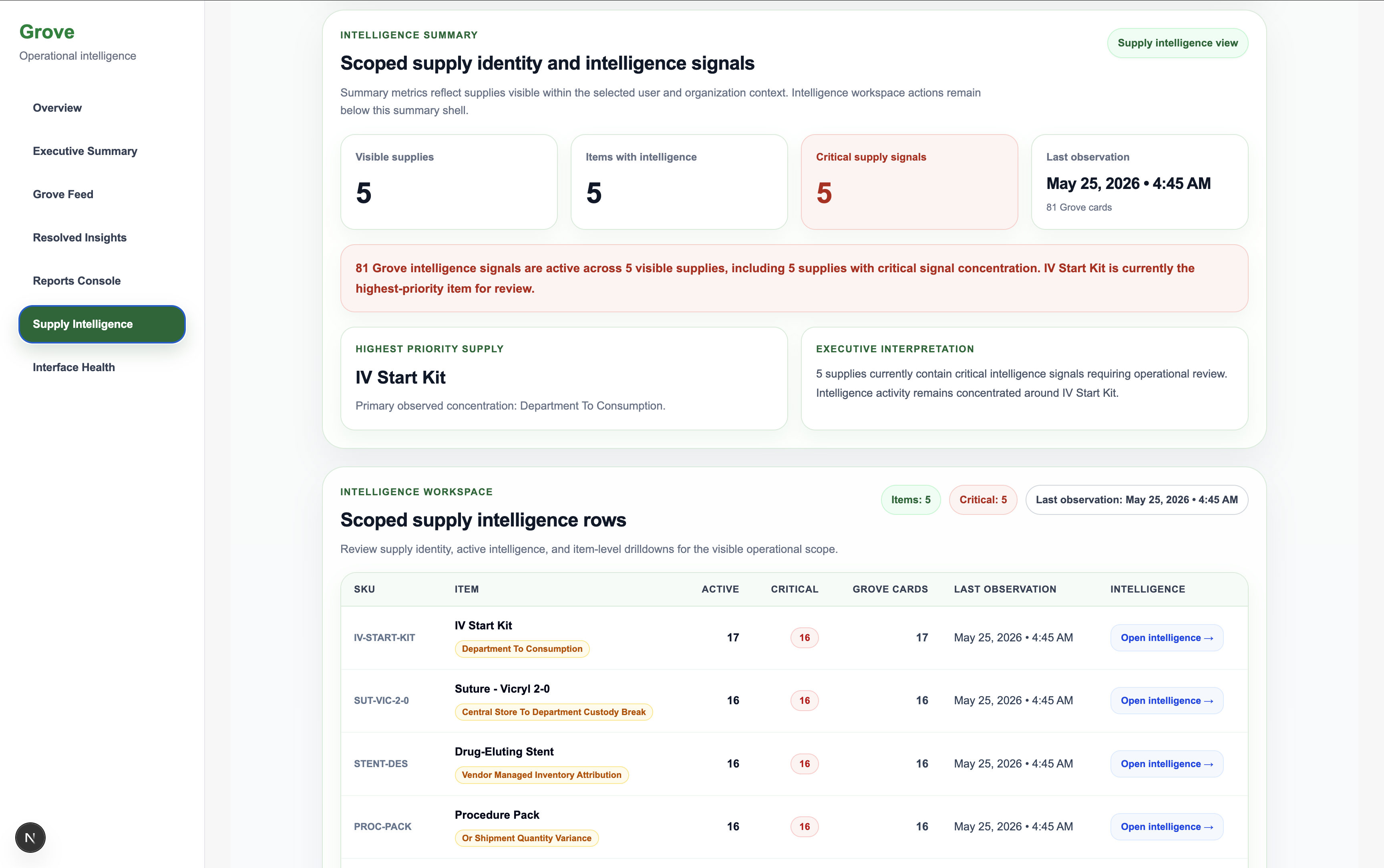Click the red 81 Grove signals alert banner
This screenshot has width=1384, height=868.
[x=794, y=278]
